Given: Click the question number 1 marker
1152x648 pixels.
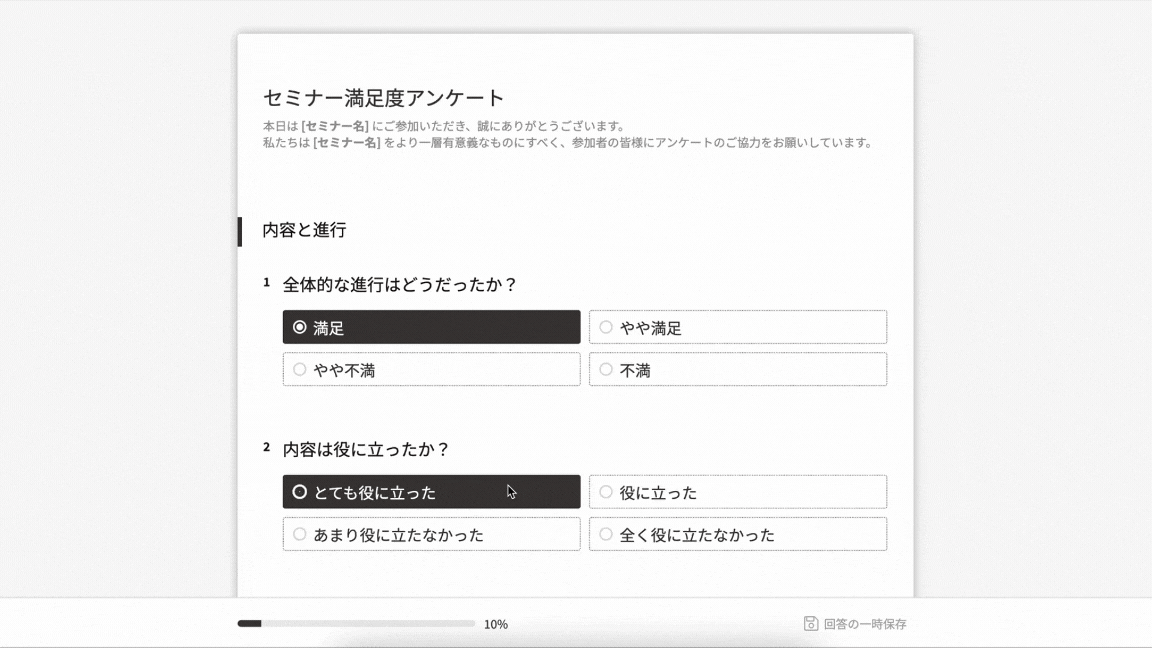Looking at the screenshot, I should click(x=267, y=283).
